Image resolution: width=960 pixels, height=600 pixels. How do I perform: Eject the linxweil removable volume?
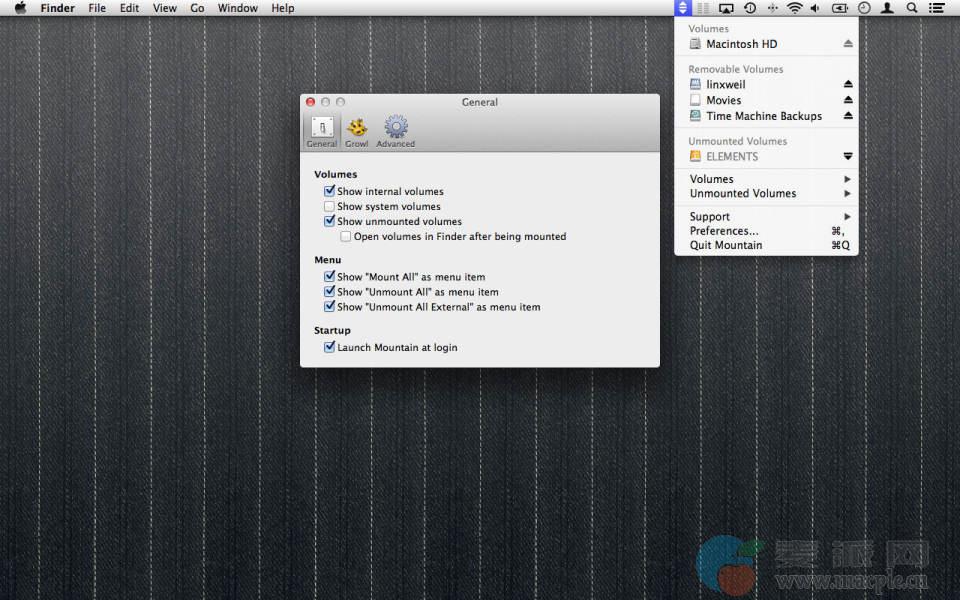[x=848, y=85]
